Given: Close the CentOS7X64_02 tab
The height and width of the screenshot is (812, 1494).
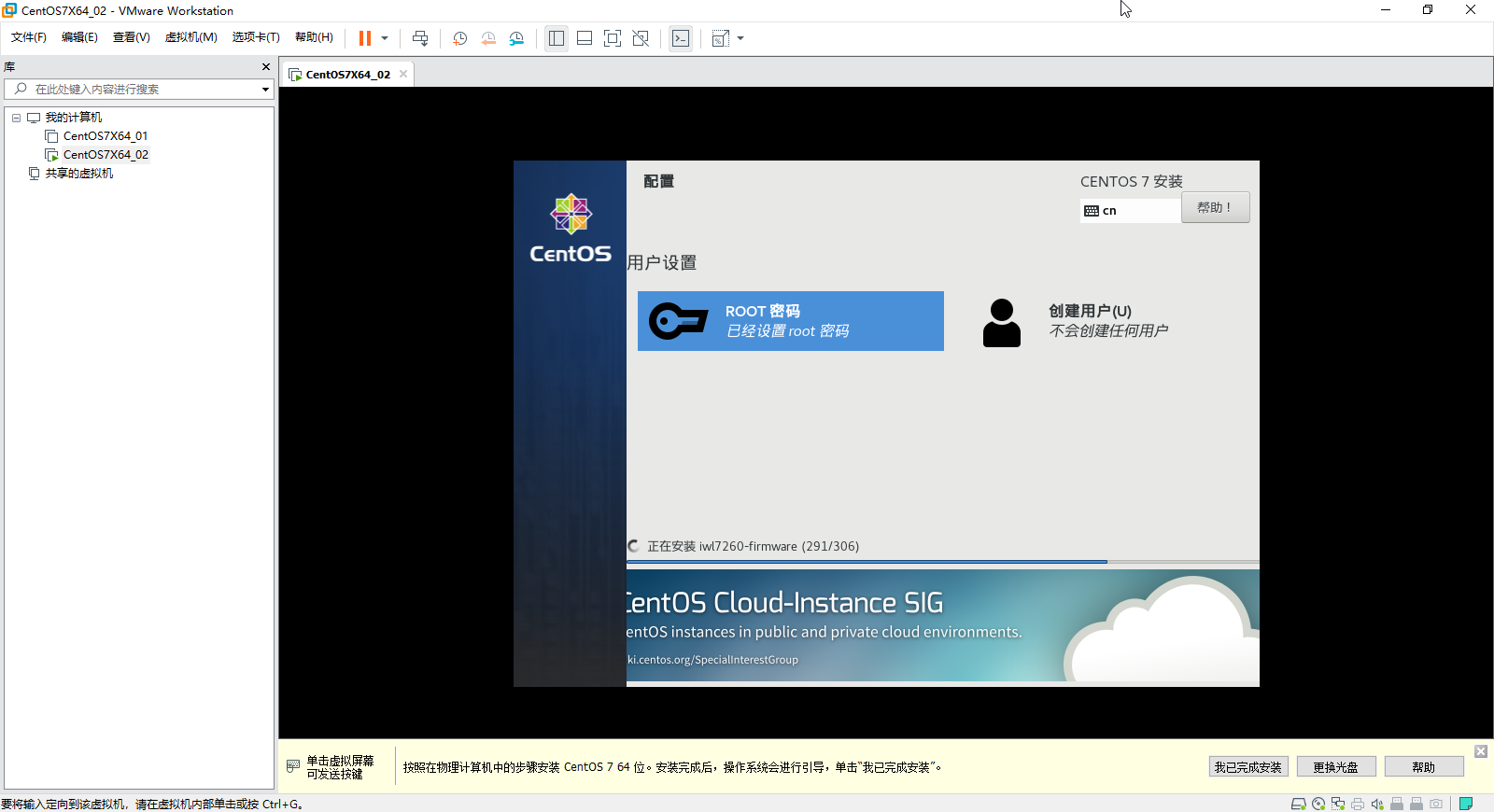Looking at the screenshot, I should pos(403,74).
